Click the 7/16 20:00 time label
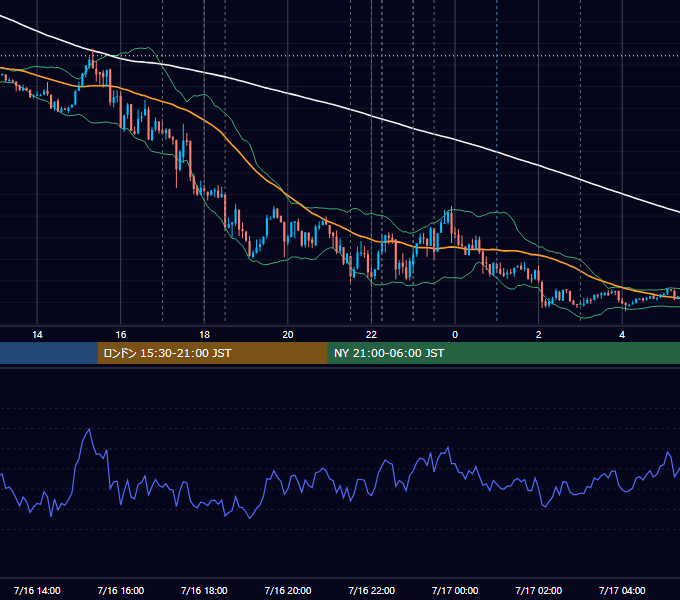680x600 pixels. (x=288, y=590)
